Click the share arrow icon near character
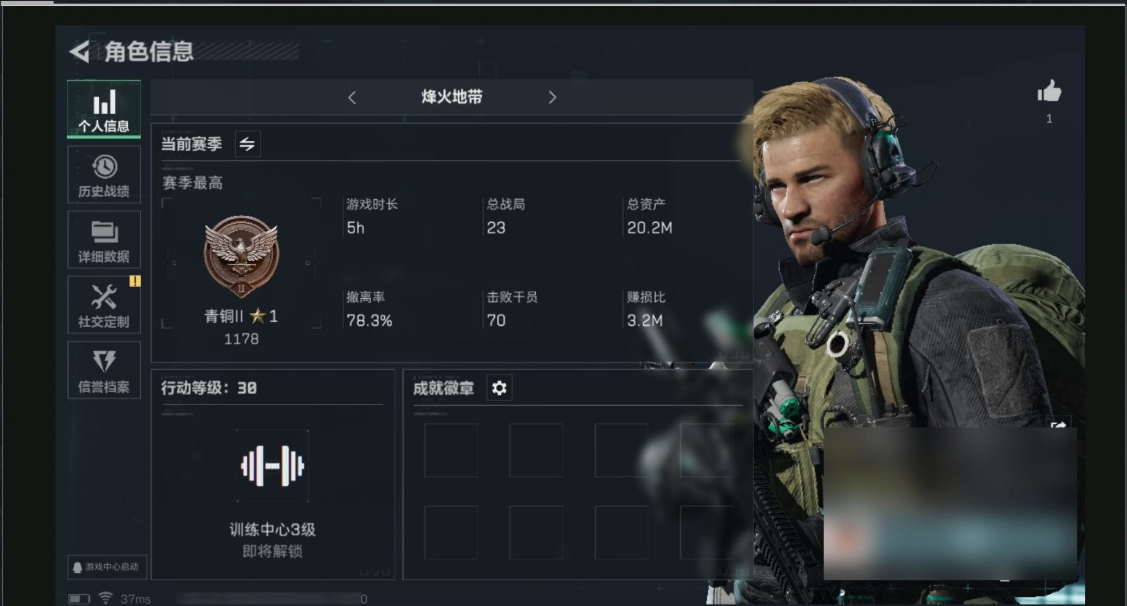This screenshot has width=1127, height=606. coord(1059,424)
